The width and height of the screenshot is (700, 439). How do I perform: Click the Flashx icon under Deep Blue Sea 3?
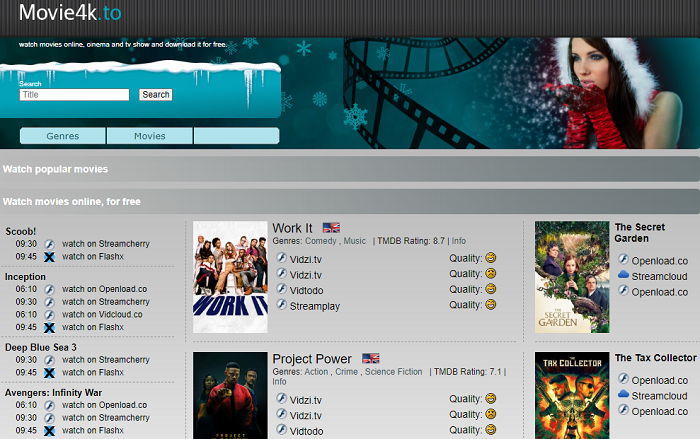[48, 372]
